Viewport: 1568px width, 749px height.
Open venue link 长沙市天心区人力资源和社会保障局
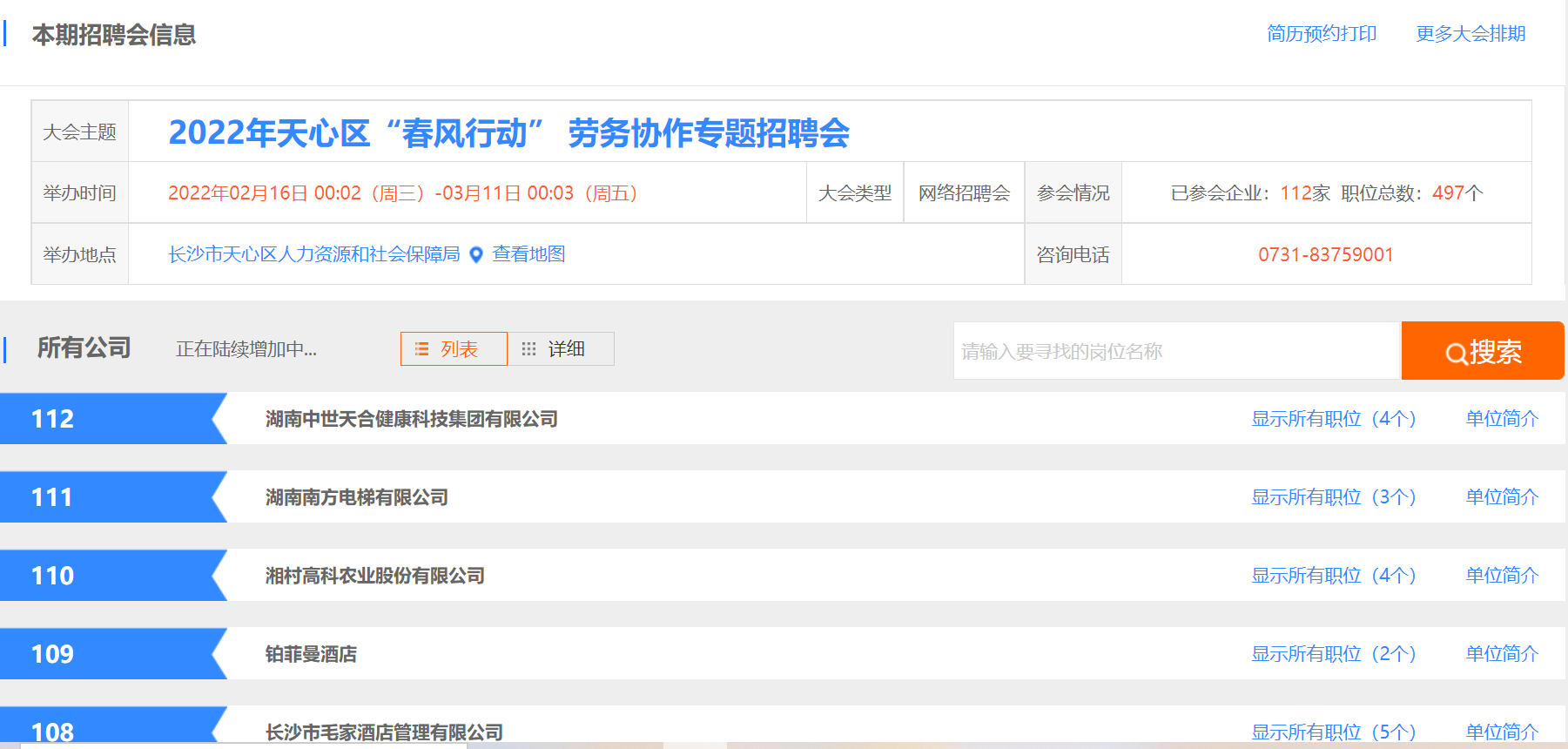tap(313, 254)
